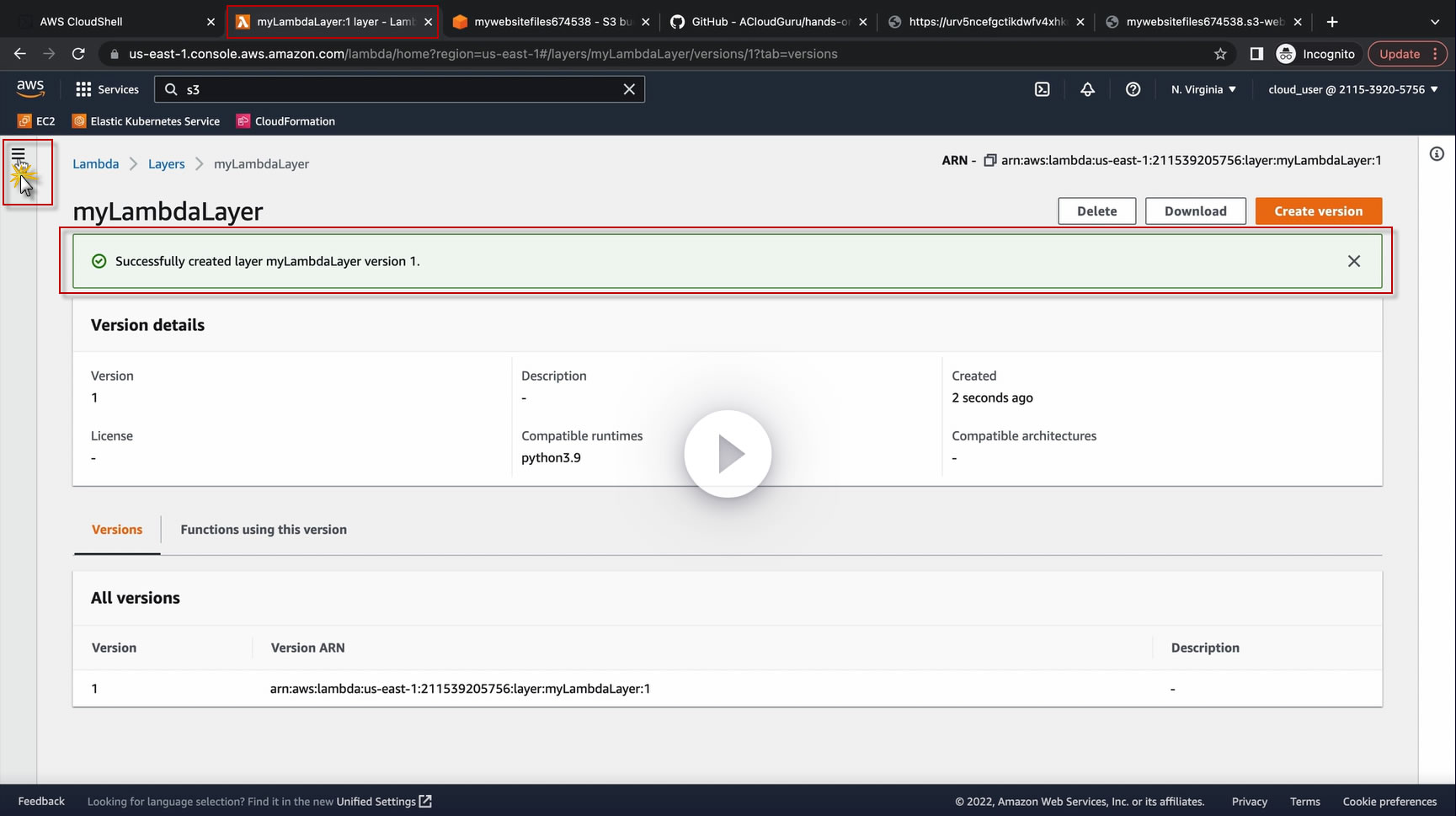Open the Elastic Kubernetes Service shortcut
The height and width of the screenshot is (816, 1456).
(x=147, y=121)
